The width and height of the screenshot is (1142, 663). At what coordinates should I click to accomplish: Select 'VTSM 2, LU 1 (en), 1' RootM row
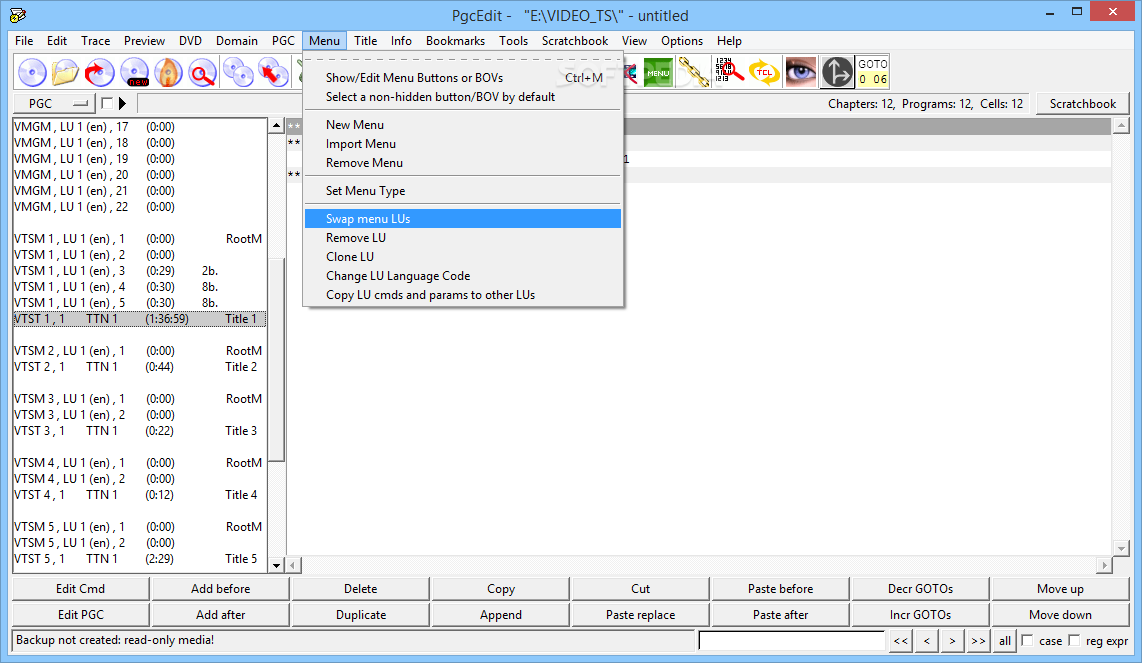[140, 351]
